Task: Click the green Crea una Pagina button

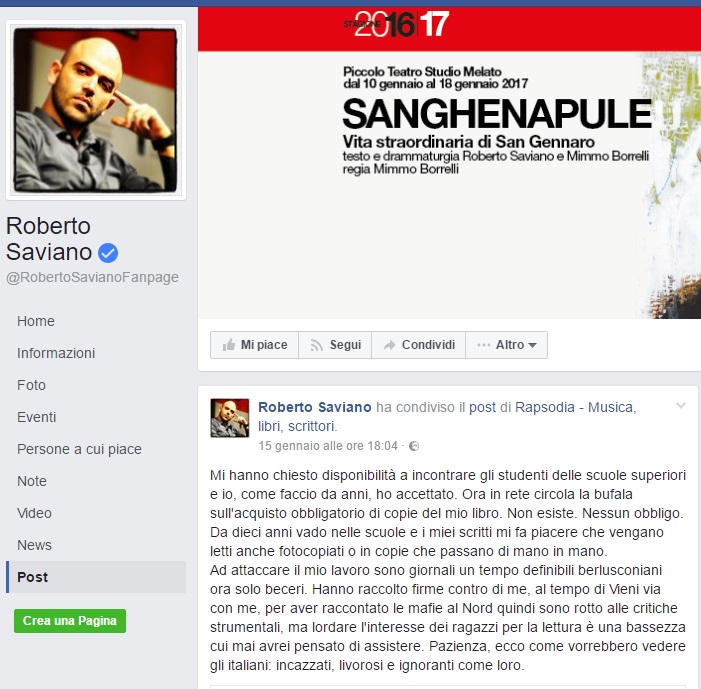Action: pos(70,621)
